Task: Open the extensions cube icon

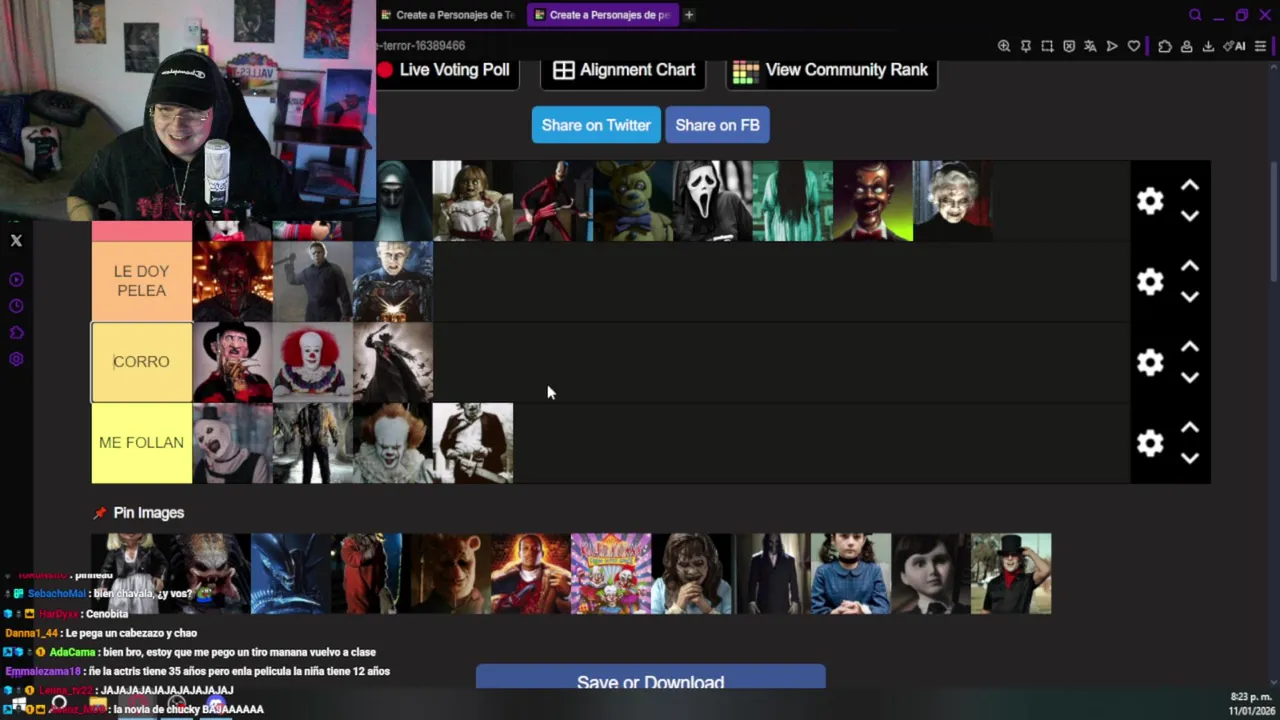Action: 1165,46
